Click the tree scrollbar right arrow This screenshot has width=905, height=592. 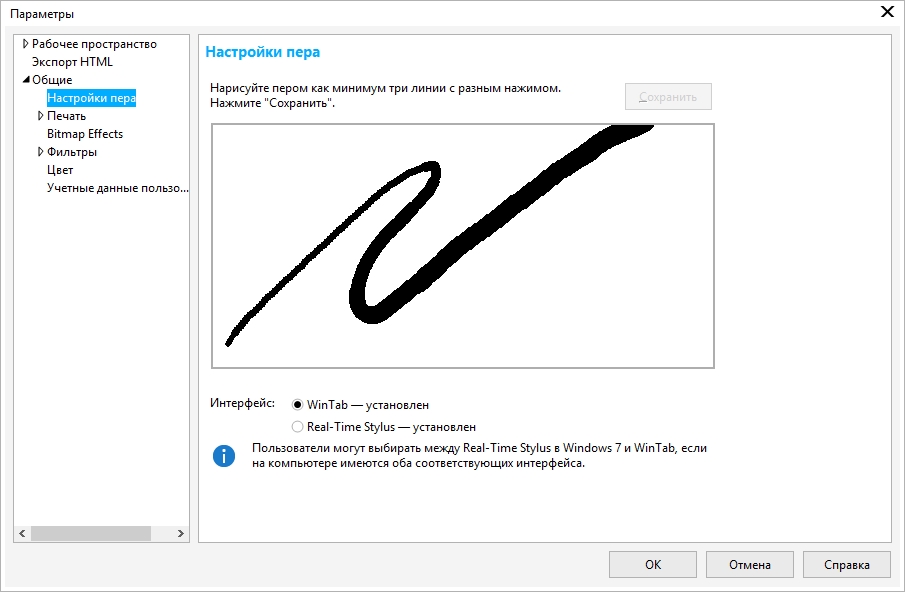pos(181,533)
